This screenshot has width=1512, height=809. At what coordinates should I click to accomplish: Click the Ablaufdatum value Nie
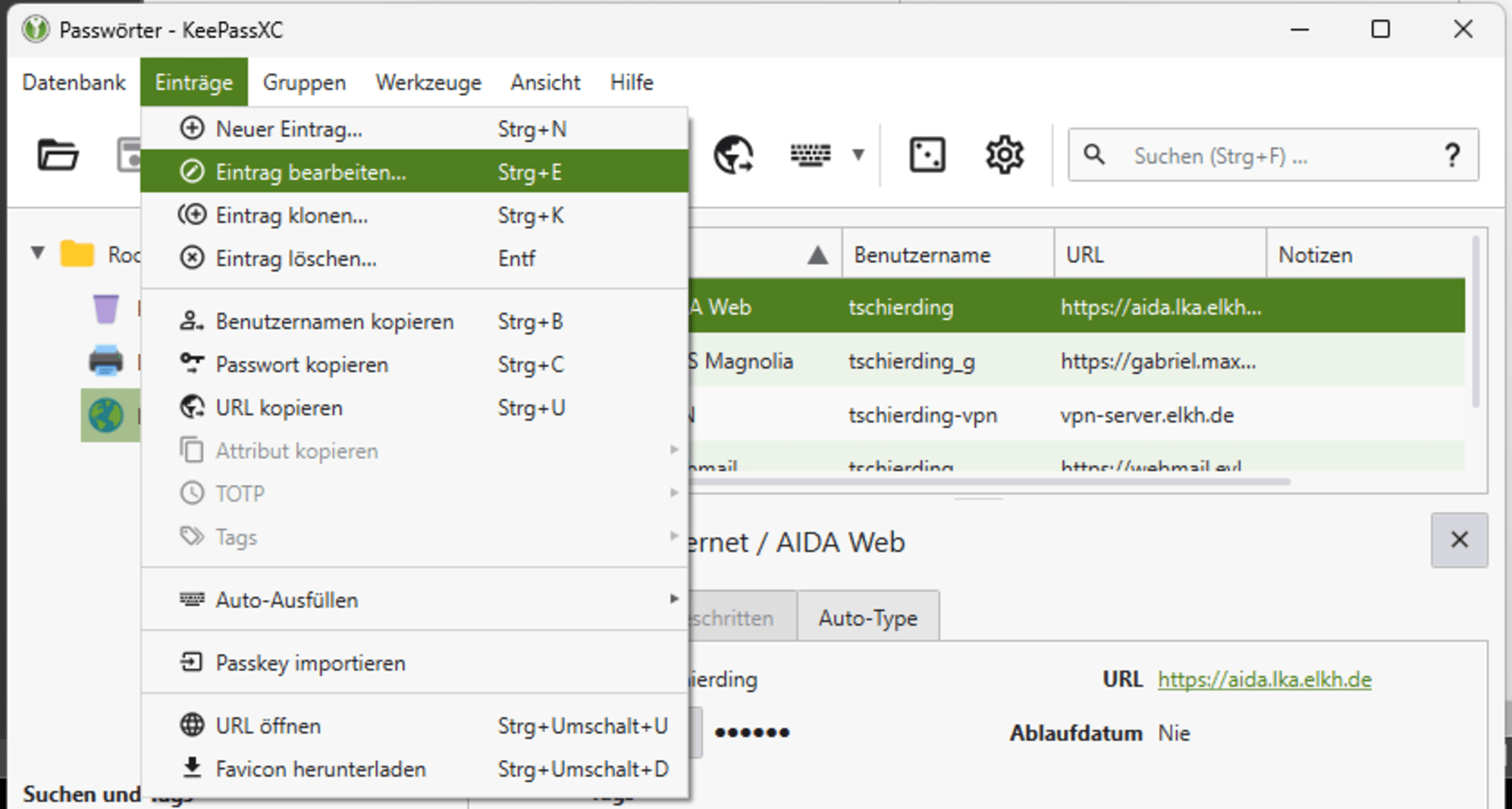[x=1174, y=733]
